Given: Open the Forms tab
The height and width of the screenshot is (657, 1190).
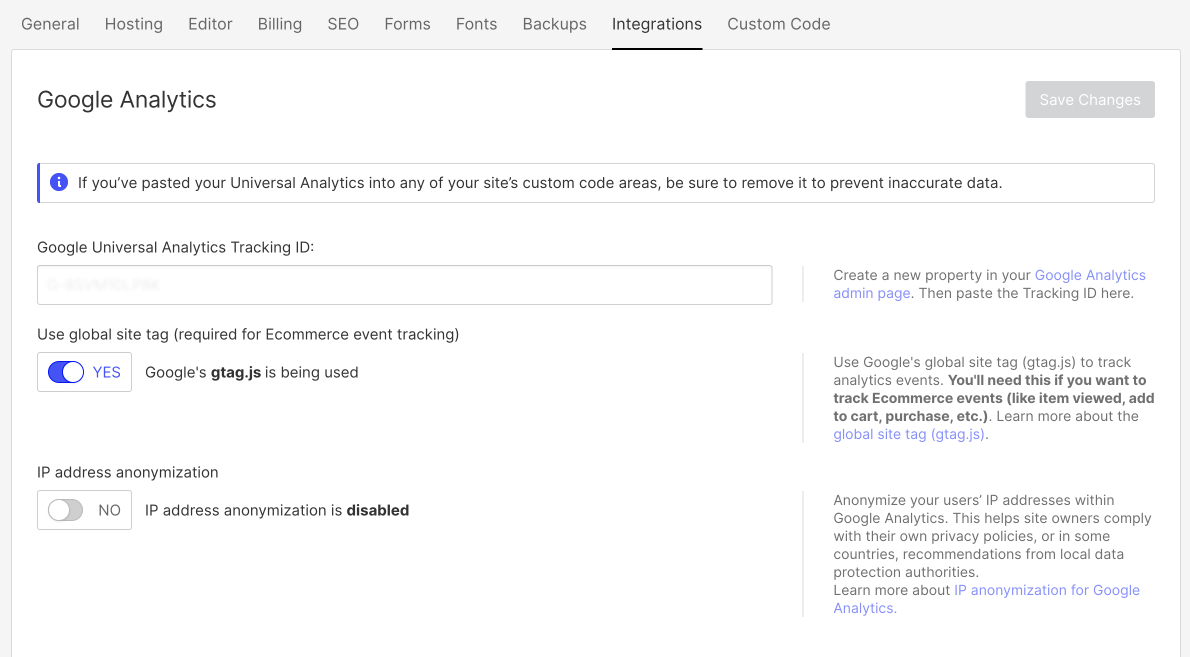Looking at the screenshot, I should click(x=407, y=24).
